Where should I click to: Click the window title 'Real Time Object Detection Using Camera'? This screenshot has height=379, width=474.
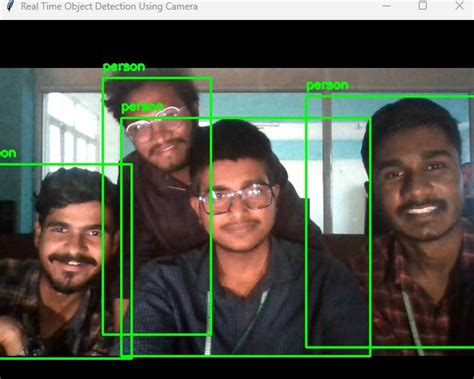pos(109,6)
